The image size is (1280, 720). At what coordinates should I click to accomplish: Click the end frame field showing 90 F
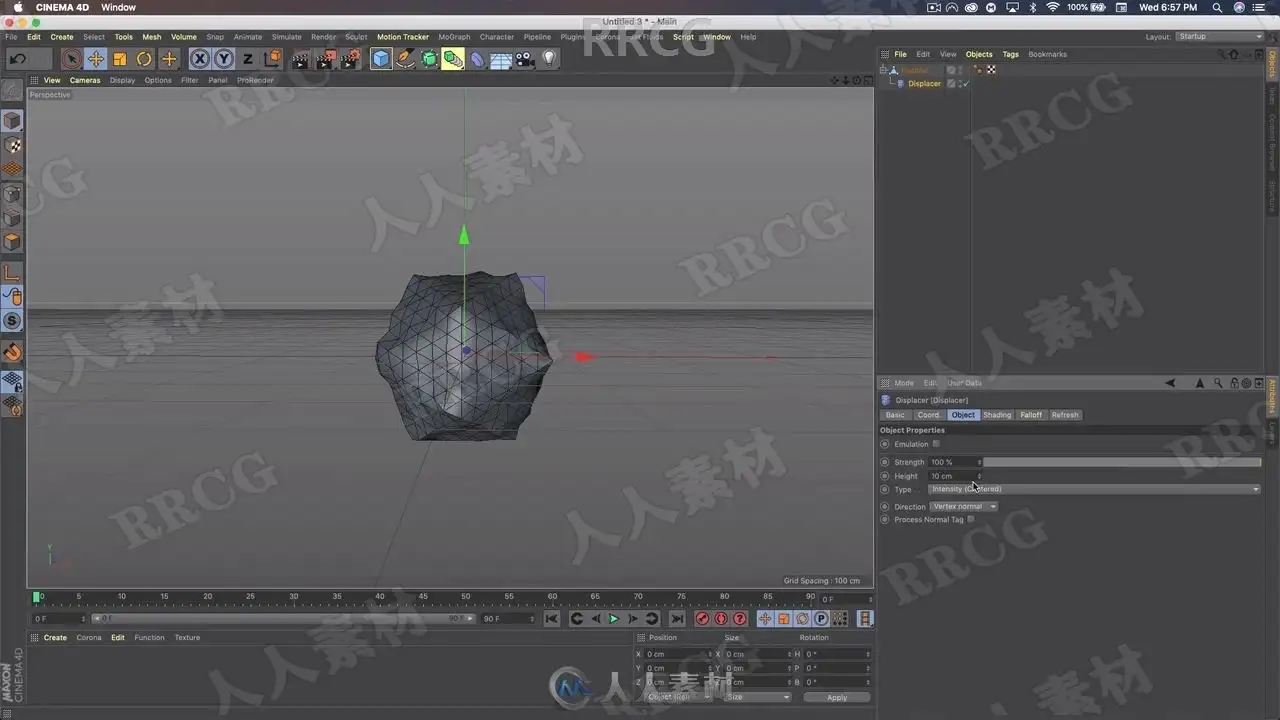(507, 619)
